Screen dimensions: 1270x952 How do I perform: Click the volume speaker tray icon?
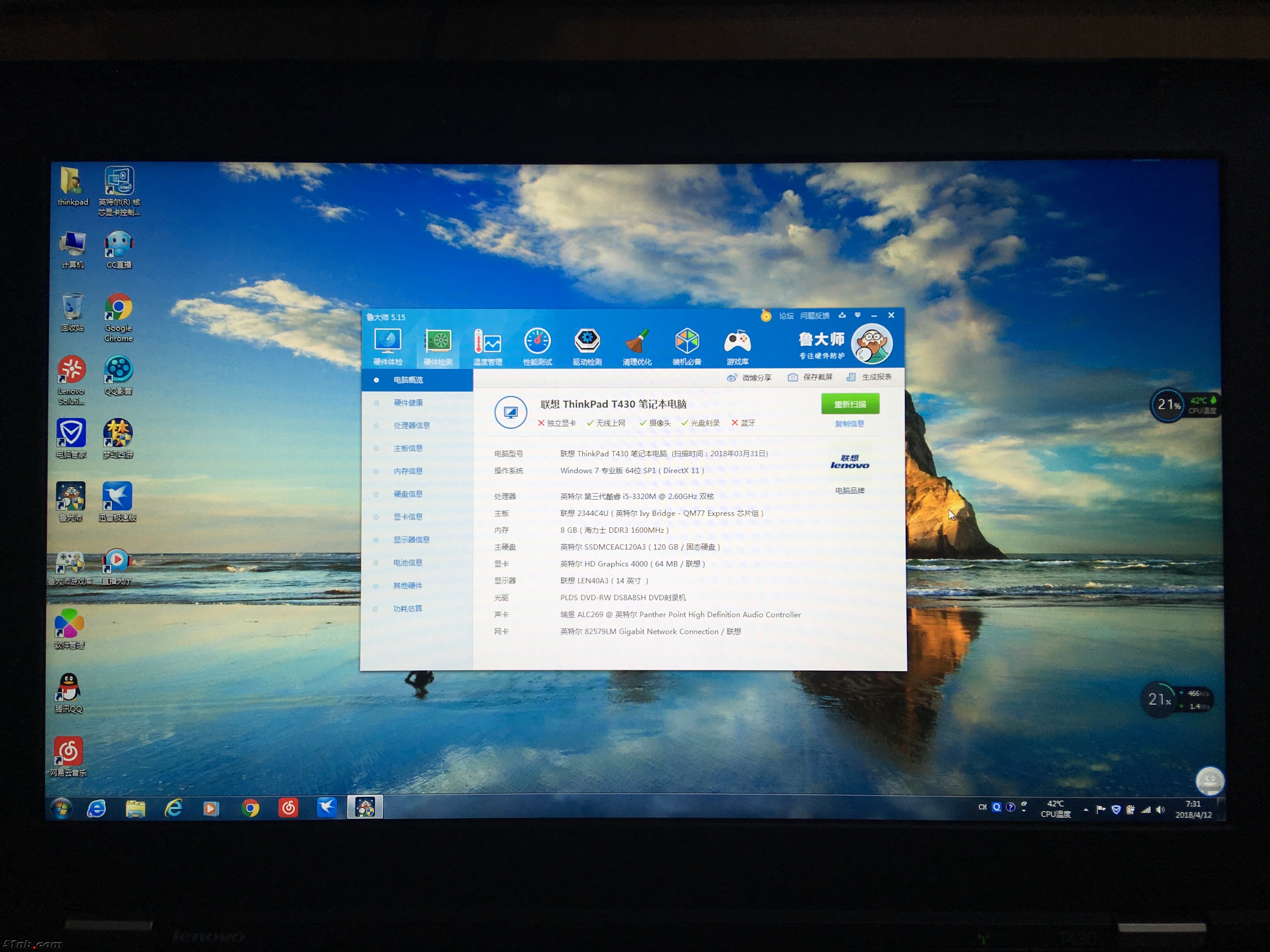(1160, 810)
